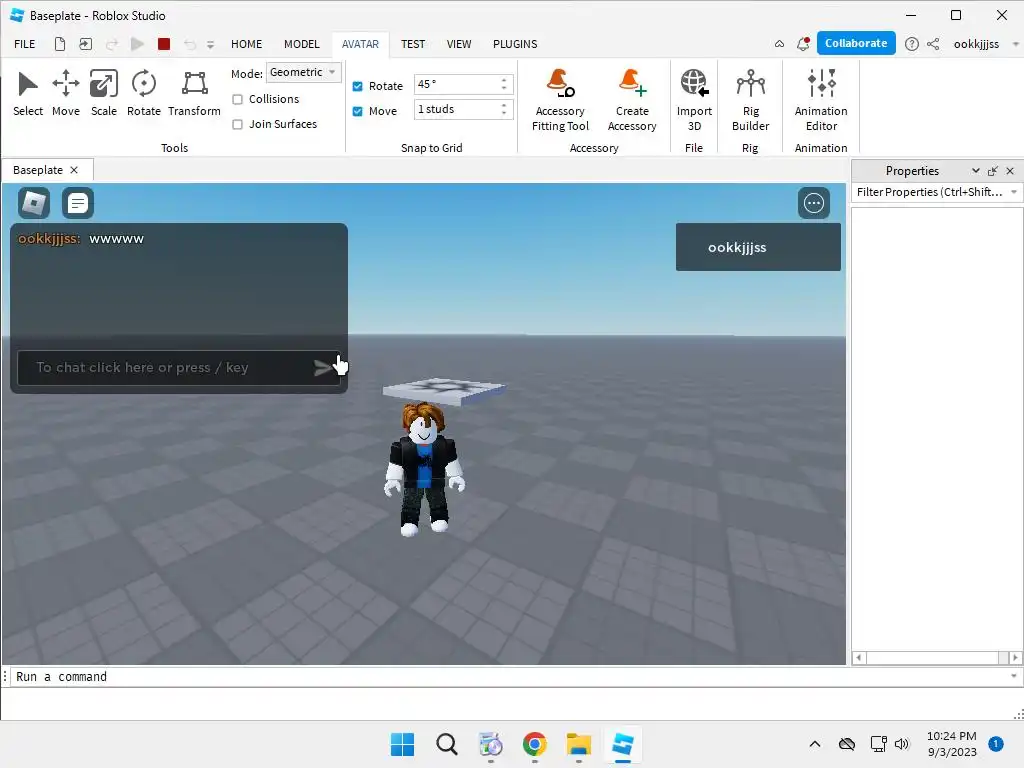The image size is (1024, 768).
Task: Expand the Properties panel options chevron
Action: point(975,170)
